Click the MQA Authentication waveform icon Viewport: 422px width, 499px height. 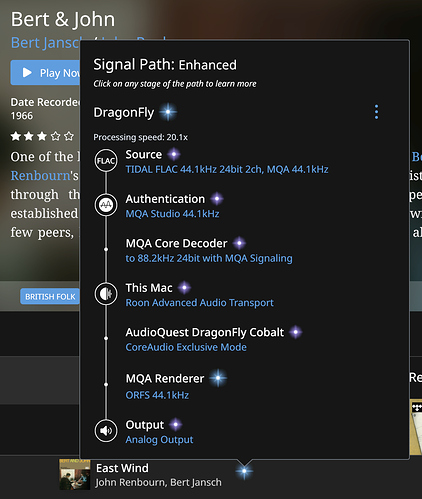click(x=106, y=205)
